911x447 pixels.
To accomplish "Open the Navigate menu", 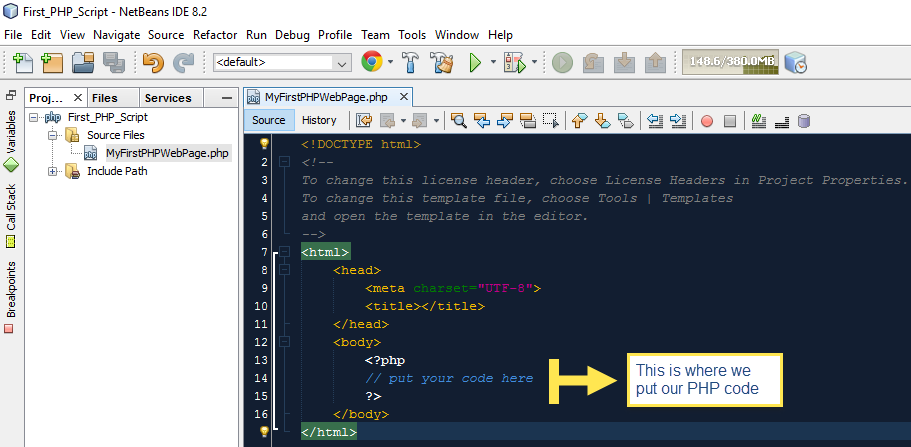I will tap(116, 35).
